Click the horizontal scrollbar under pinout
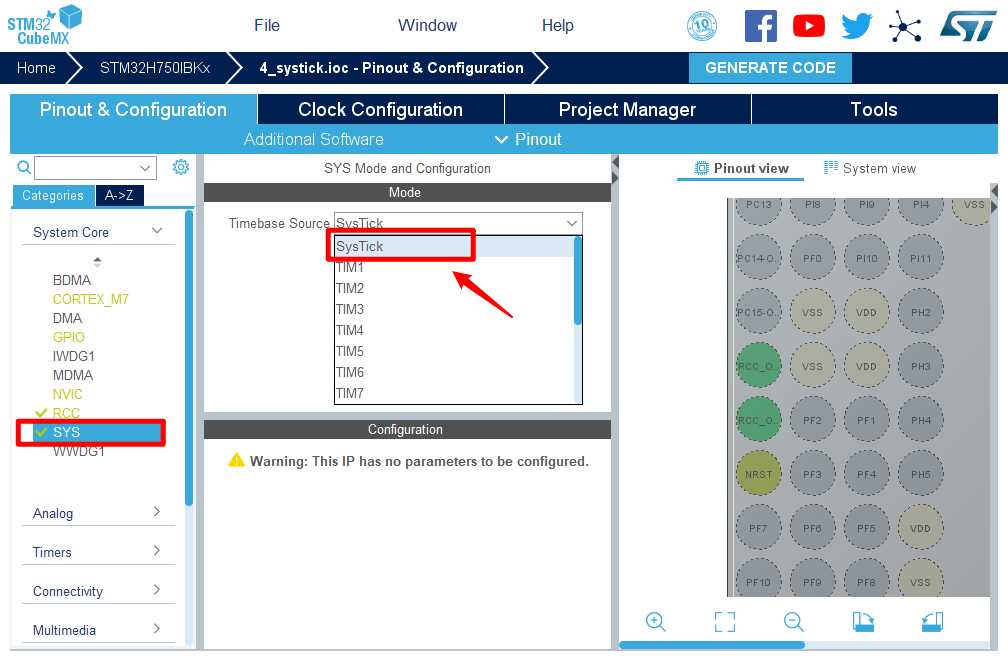 pyautogui.click(x=712, y=645)
